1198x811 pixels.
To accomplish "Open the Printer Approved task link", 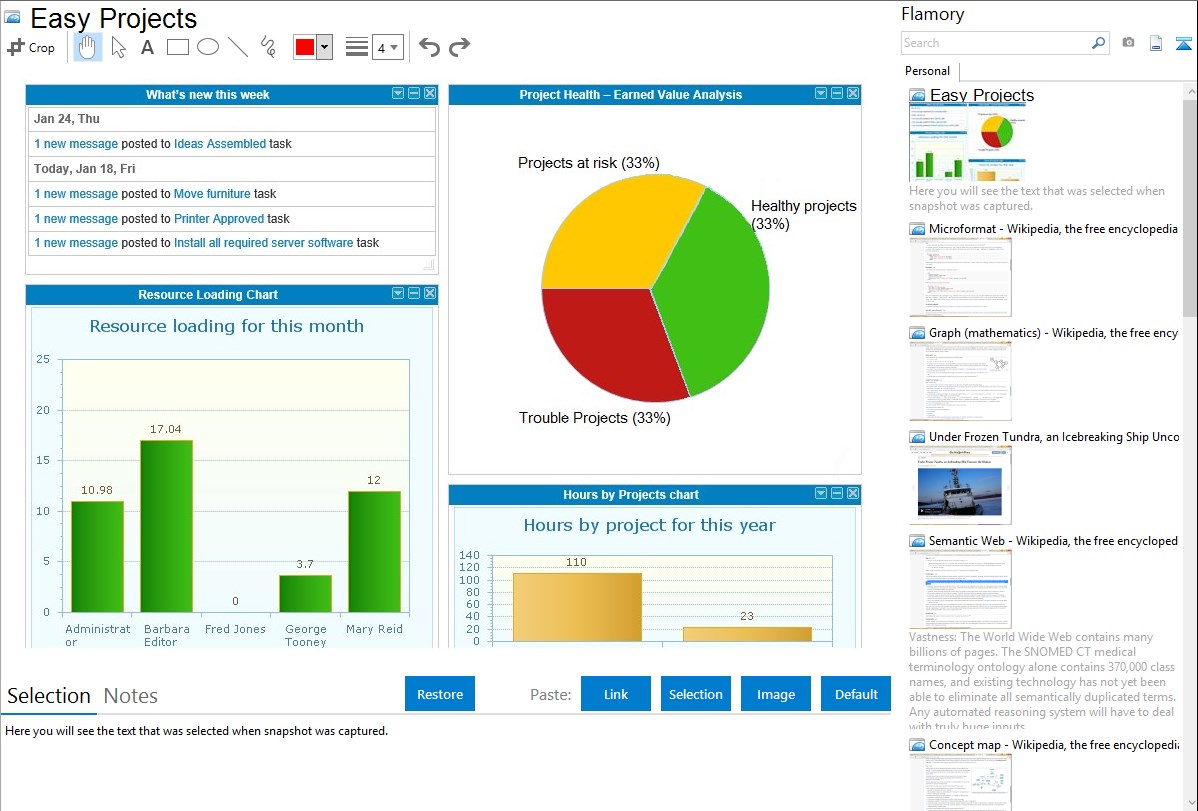I will click(x=219, y=219).
